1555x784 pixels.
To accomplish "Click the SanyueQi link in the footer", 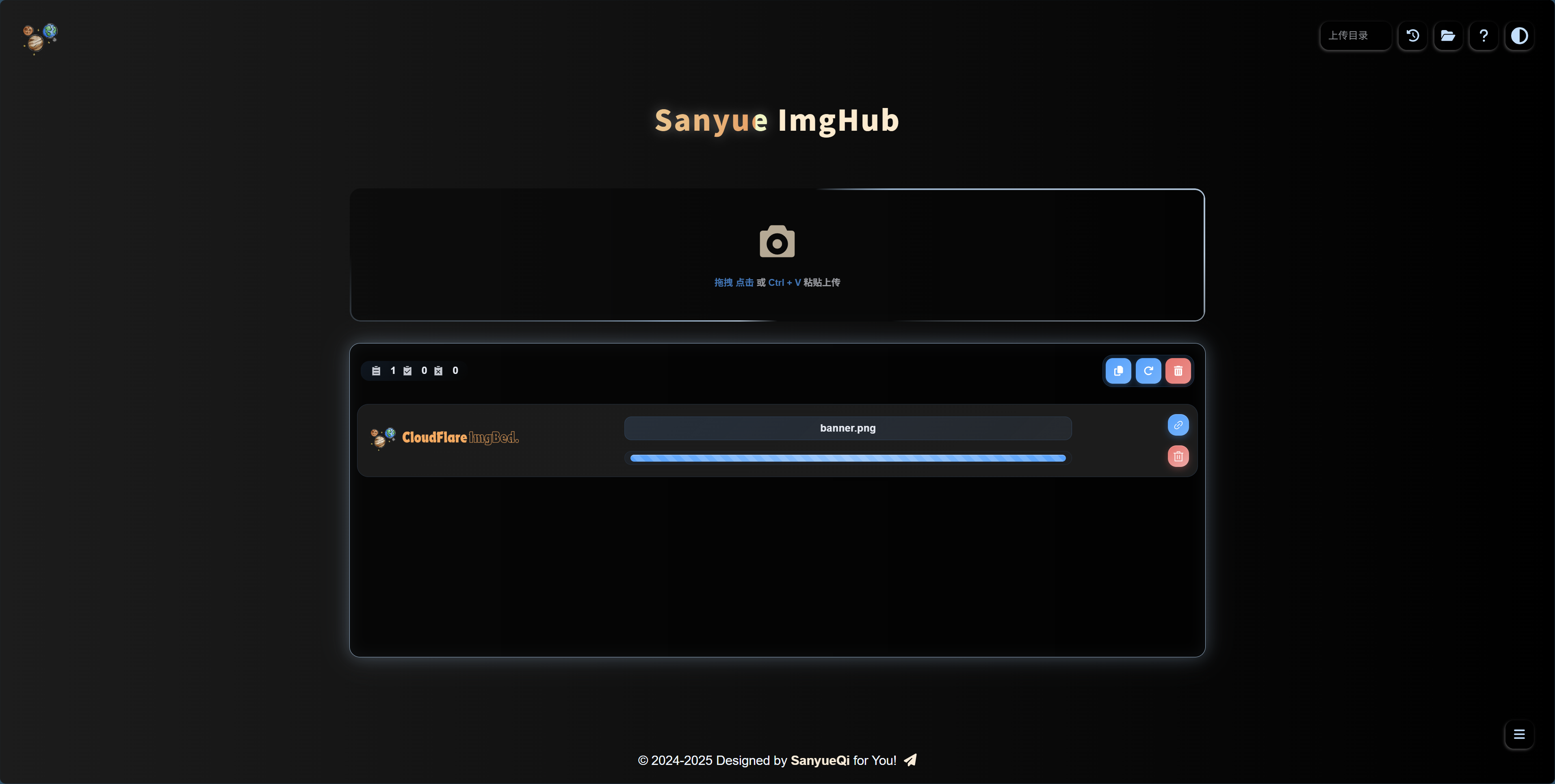I will coord(820,760).
